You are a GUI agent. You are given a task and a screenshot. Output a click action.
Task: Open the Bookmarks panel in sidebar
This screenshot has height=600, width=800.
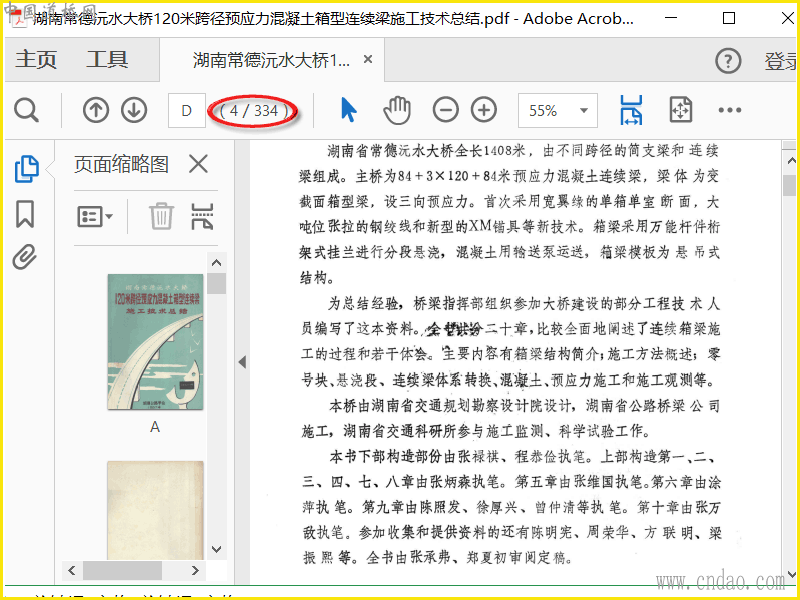(x=25, y=213)
